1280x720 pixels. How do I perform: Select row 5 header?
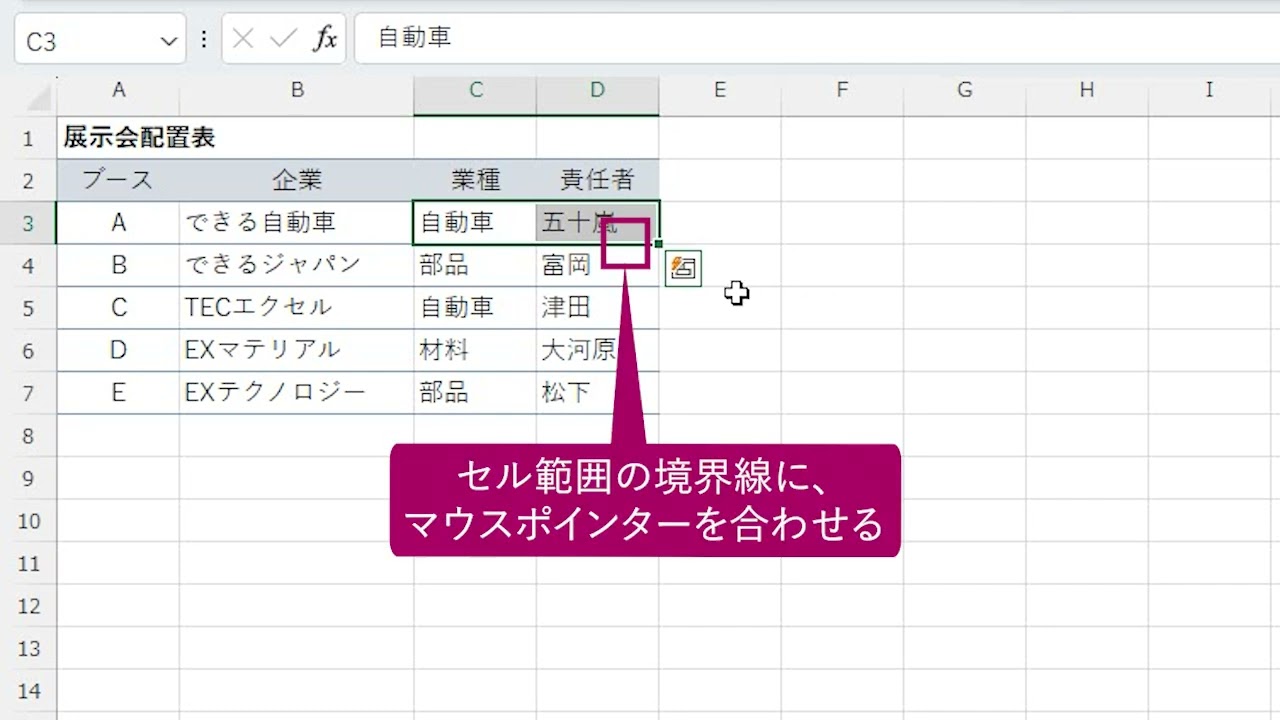point(28,308)
